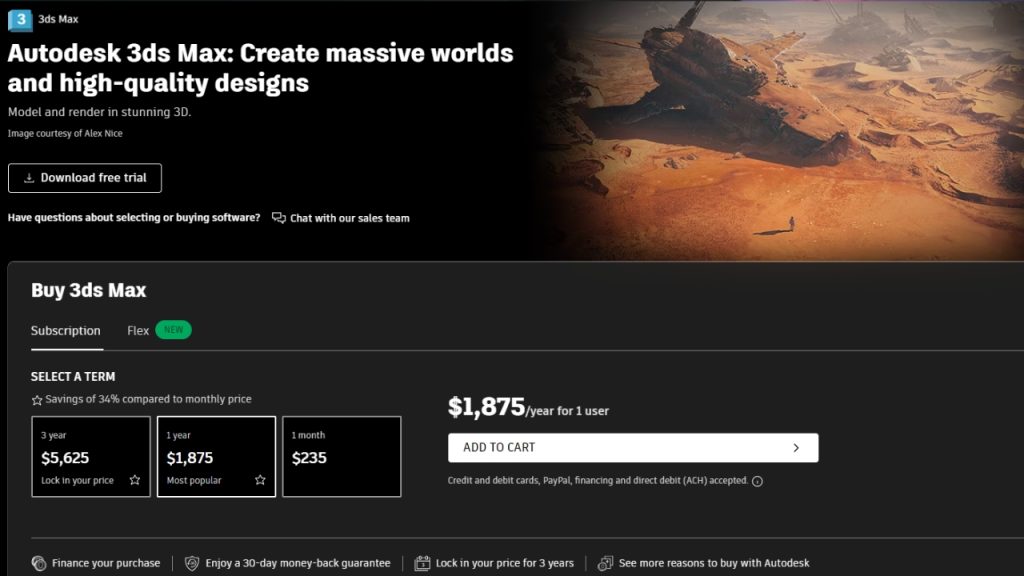
Task: Click the Finance your purchase icon
Action: [39, 563]
